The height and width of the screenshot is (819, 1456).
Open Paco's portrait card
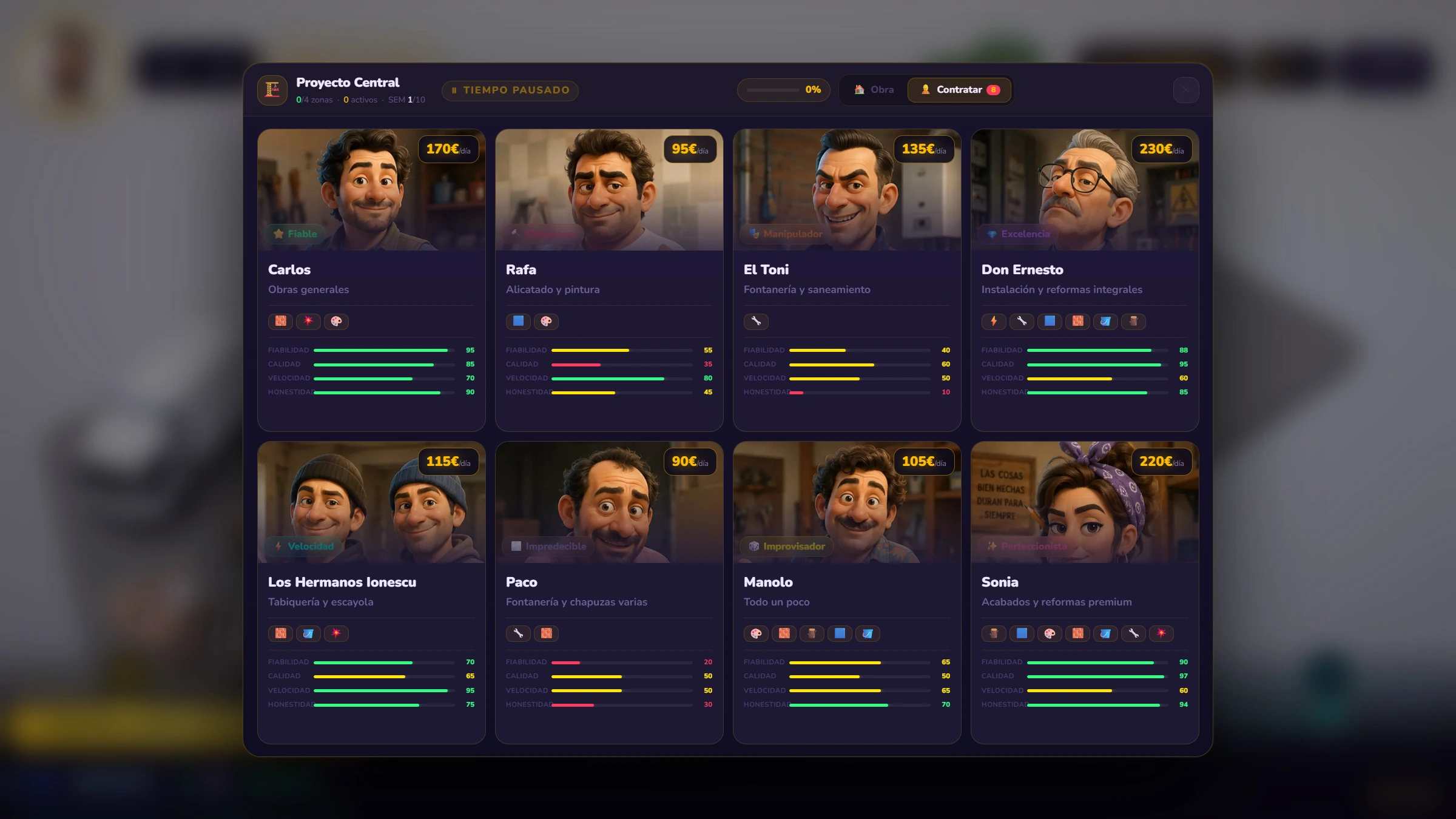pyautogui.click(x=609, y=502)
